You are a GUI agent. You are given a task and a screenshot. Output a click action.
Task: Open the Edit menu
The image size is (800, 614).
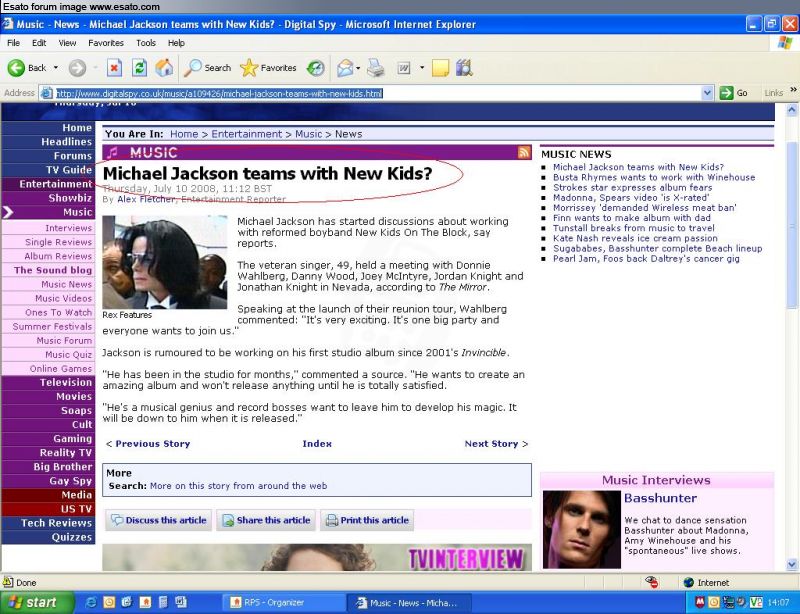pyautogui.click(x=39, y=43)
